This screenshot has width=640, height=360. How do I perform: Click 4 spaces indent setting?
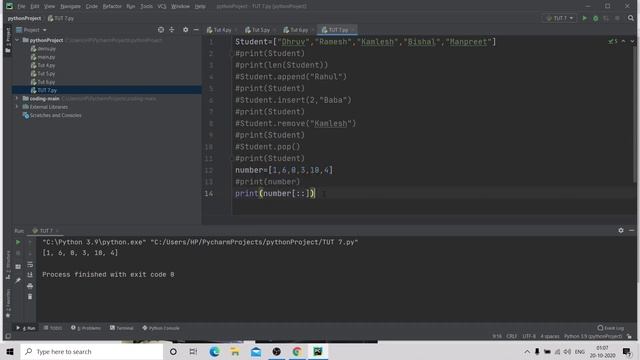tap(550, 336)
